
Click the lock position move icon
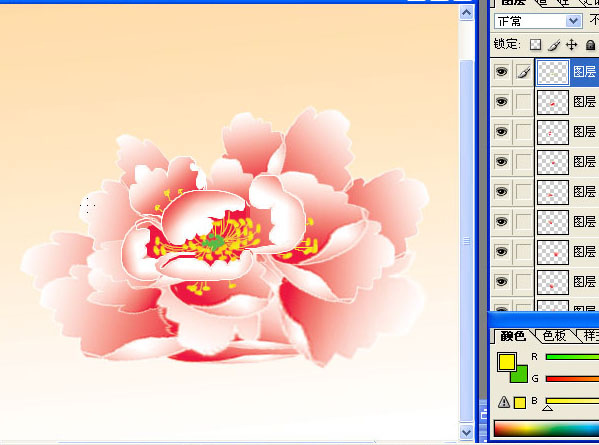(571, 45)
